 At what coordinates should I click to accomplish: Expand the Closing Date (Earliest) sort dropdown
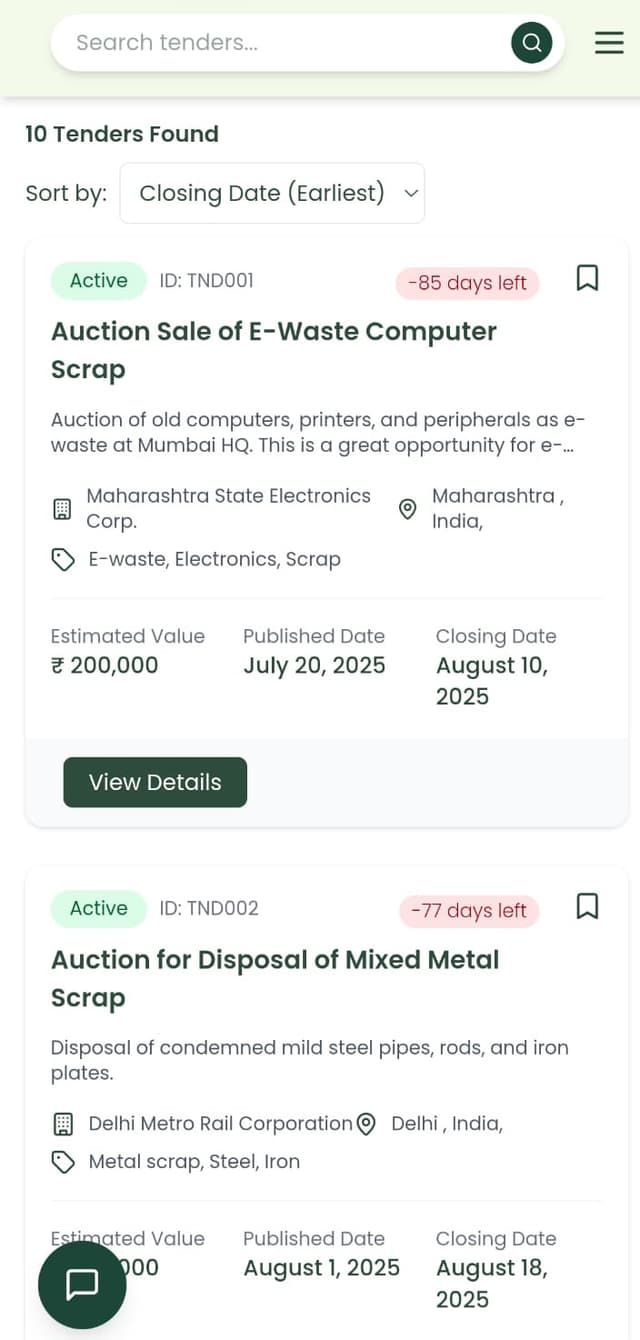[x=271, y=193]
